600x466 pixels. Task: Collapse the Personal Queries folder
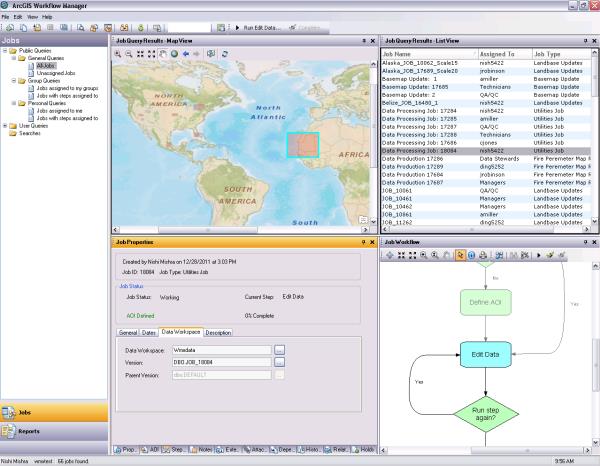14,103
